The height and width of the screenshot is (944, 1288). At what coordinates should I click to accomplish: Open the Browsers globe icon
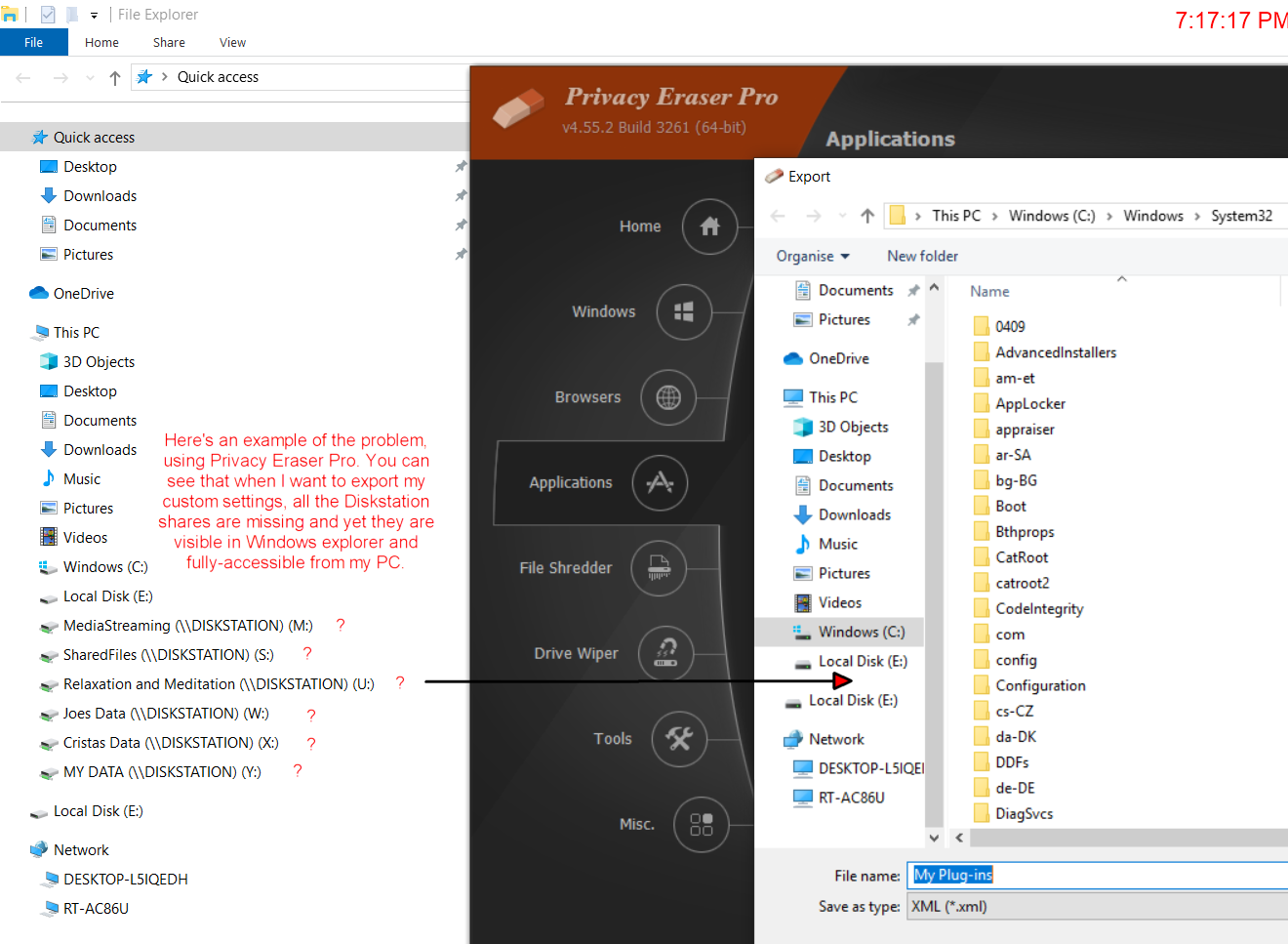[x=668, y=397]
